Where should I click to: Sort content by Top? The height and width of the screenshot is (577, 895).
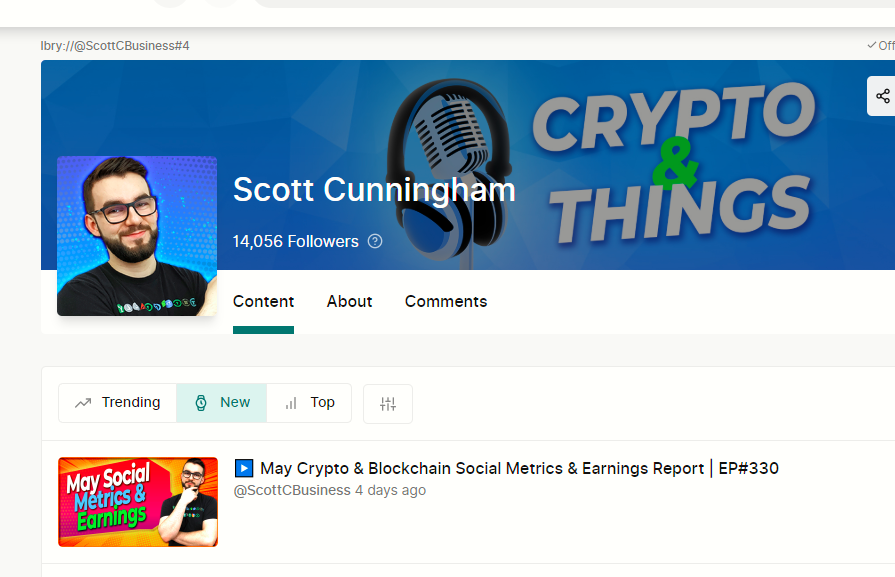tap(309, 403)
